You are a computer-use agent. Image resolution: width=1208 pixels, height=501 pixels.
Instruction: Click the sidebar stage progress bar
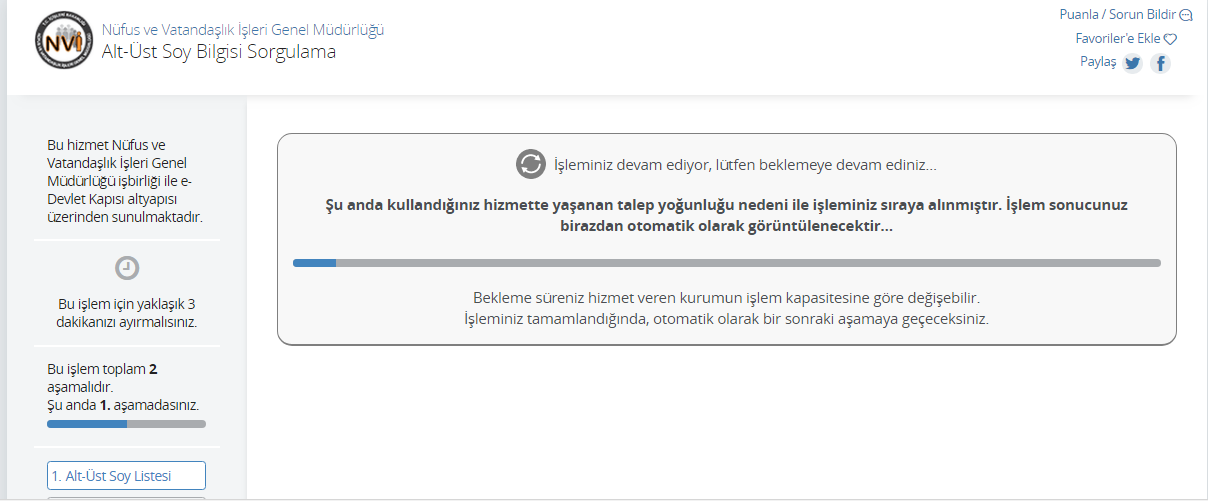(x=126, y=424)
